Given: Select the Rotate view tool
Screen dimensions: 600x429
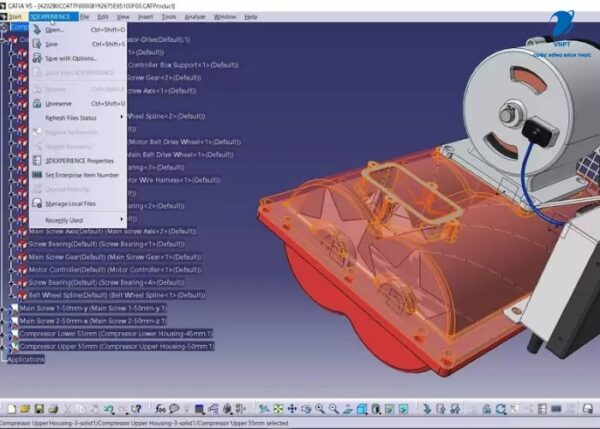Looking at the screenshot, I should [306, 409].
